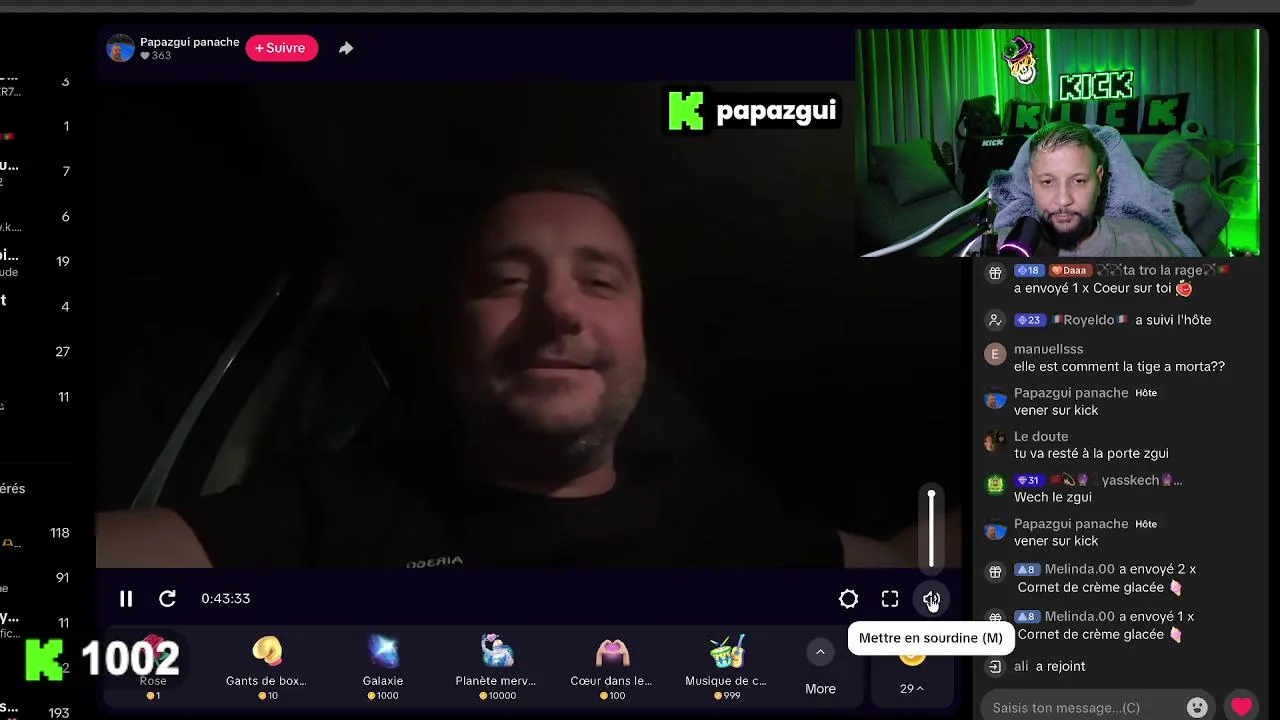Click yasskech green avatar in chat
The width and height of the screenshot is (1280, 720).
(x=995, y=485)
